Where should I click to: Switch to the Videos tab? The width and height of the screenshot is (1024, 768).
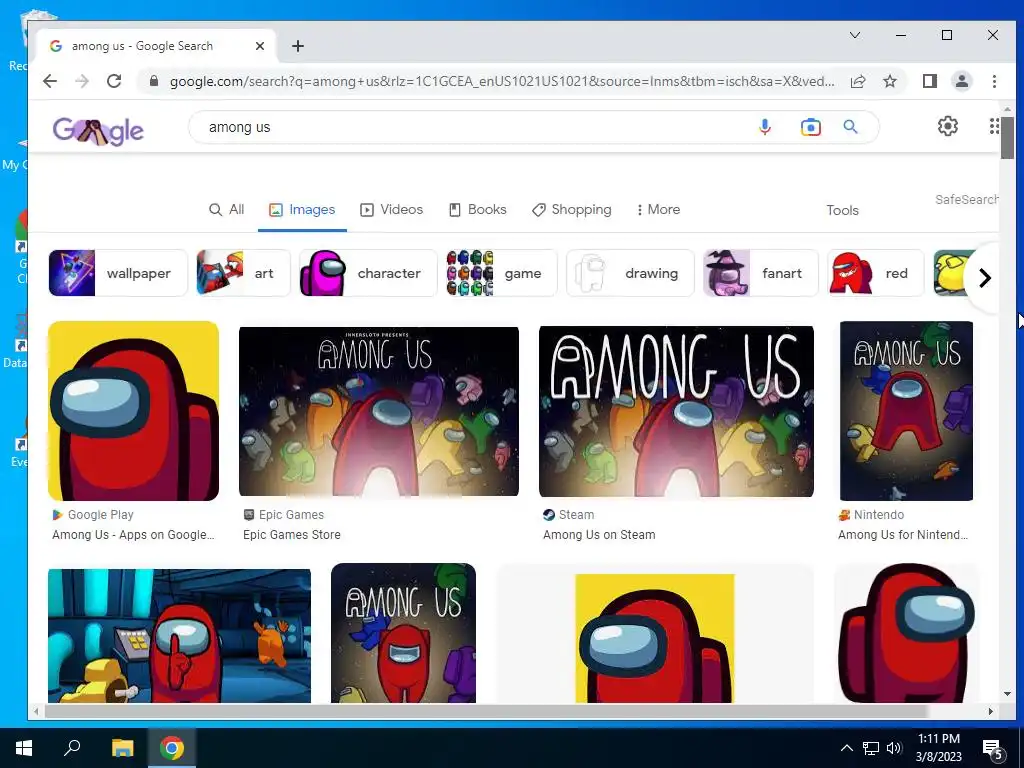392,210
